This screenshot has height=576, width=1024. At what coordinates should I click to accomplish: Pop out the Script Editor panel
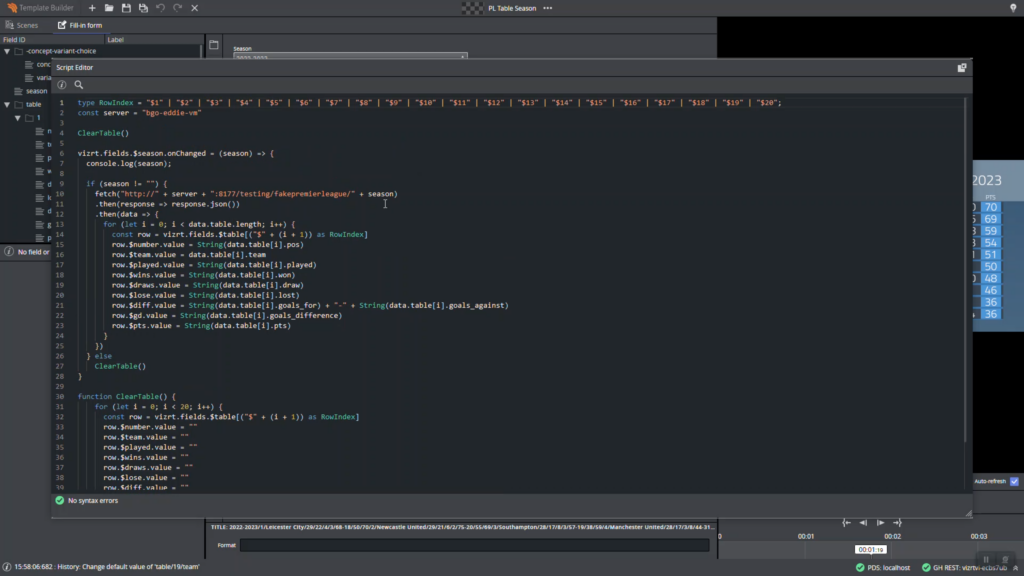pos(961,66)
